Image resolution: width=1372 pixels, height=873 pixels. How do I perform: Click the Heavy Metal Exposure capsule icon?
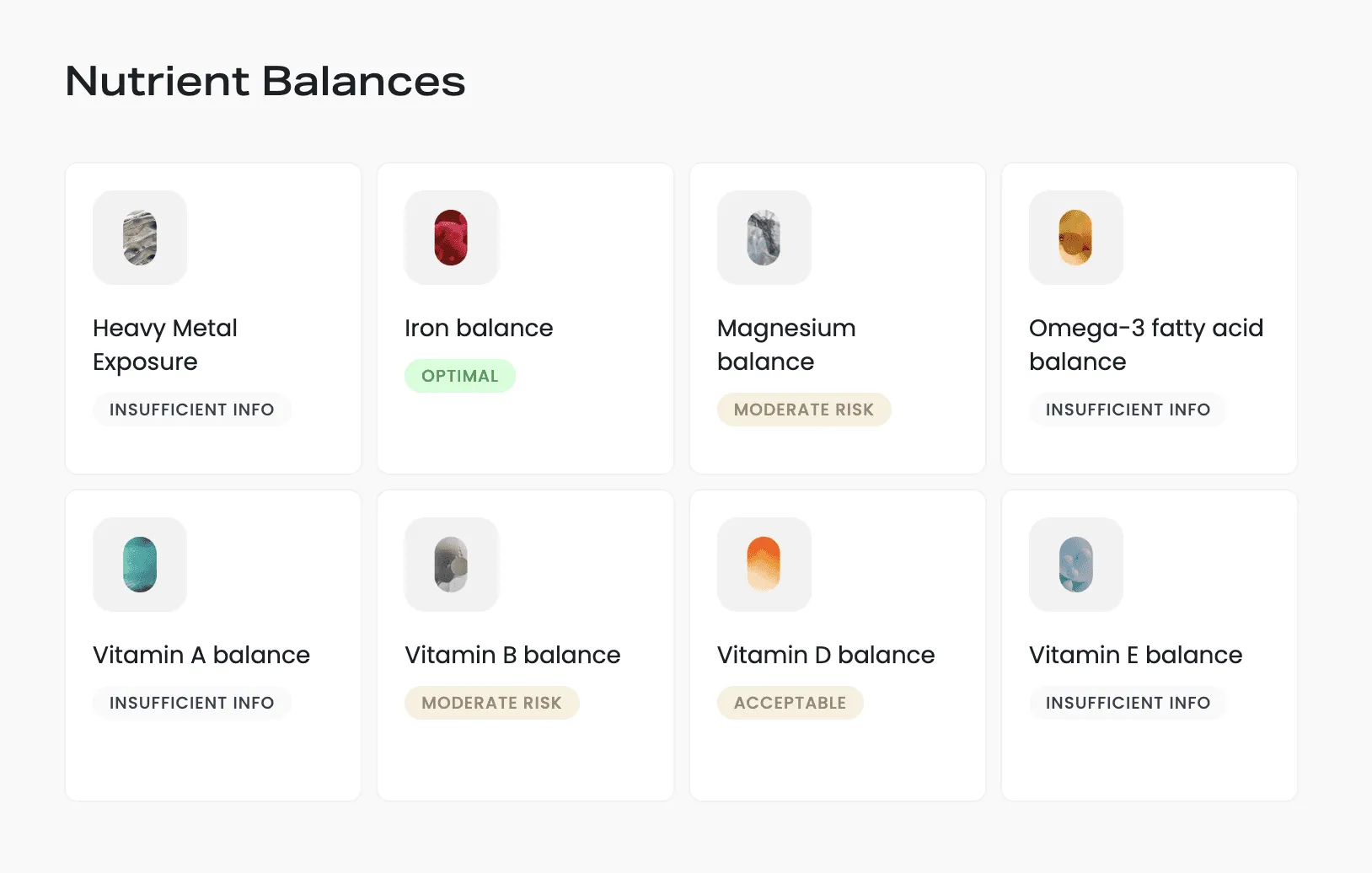140,238
